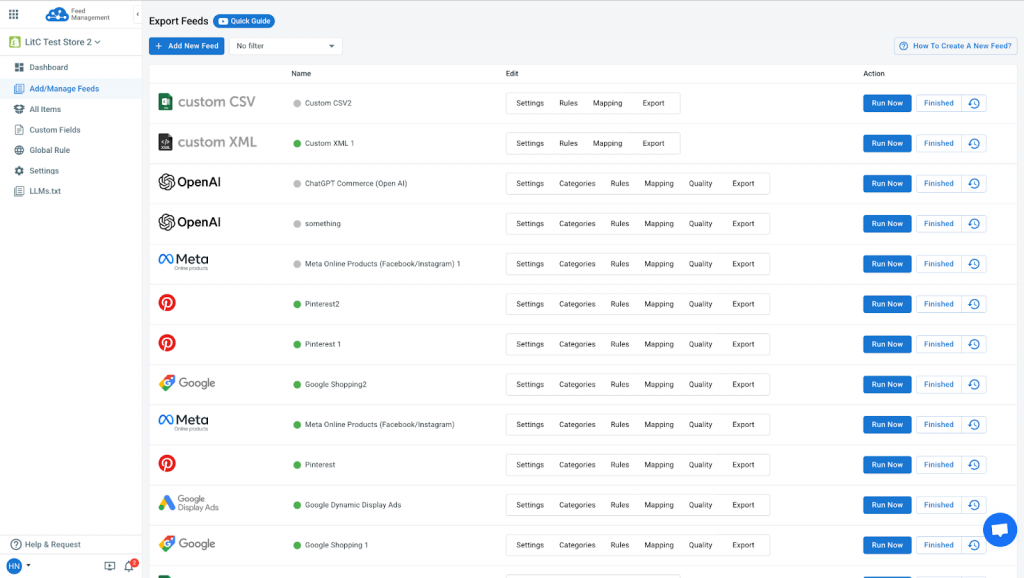Open the HN user account menu
The image size is (1024, 578).
pos(18,566)
